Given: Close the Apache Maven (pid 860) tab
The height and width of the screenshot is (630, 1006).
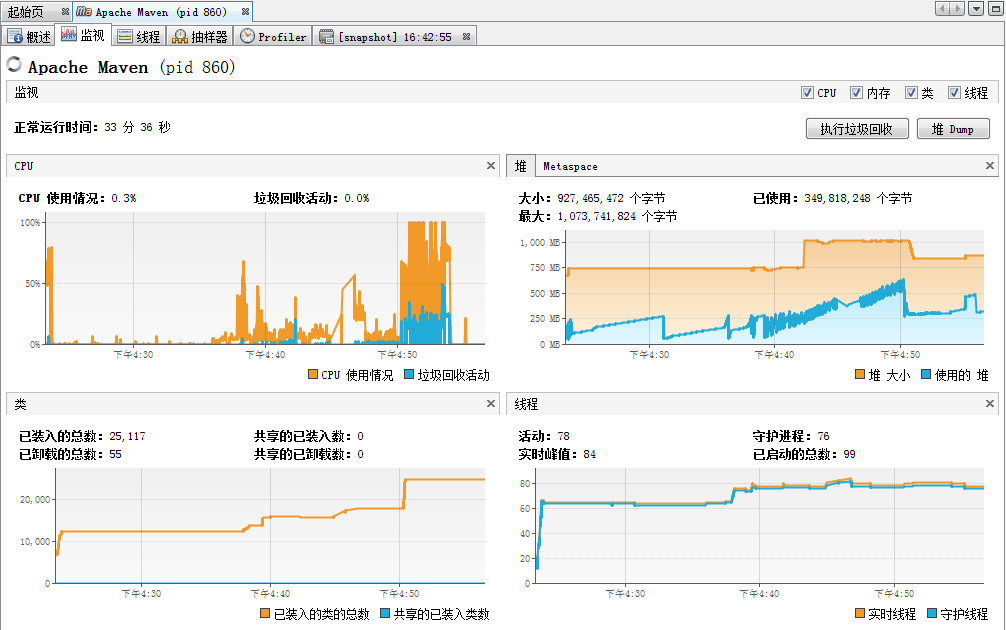Looking at the screenshot, I should (x=245, y=12).
